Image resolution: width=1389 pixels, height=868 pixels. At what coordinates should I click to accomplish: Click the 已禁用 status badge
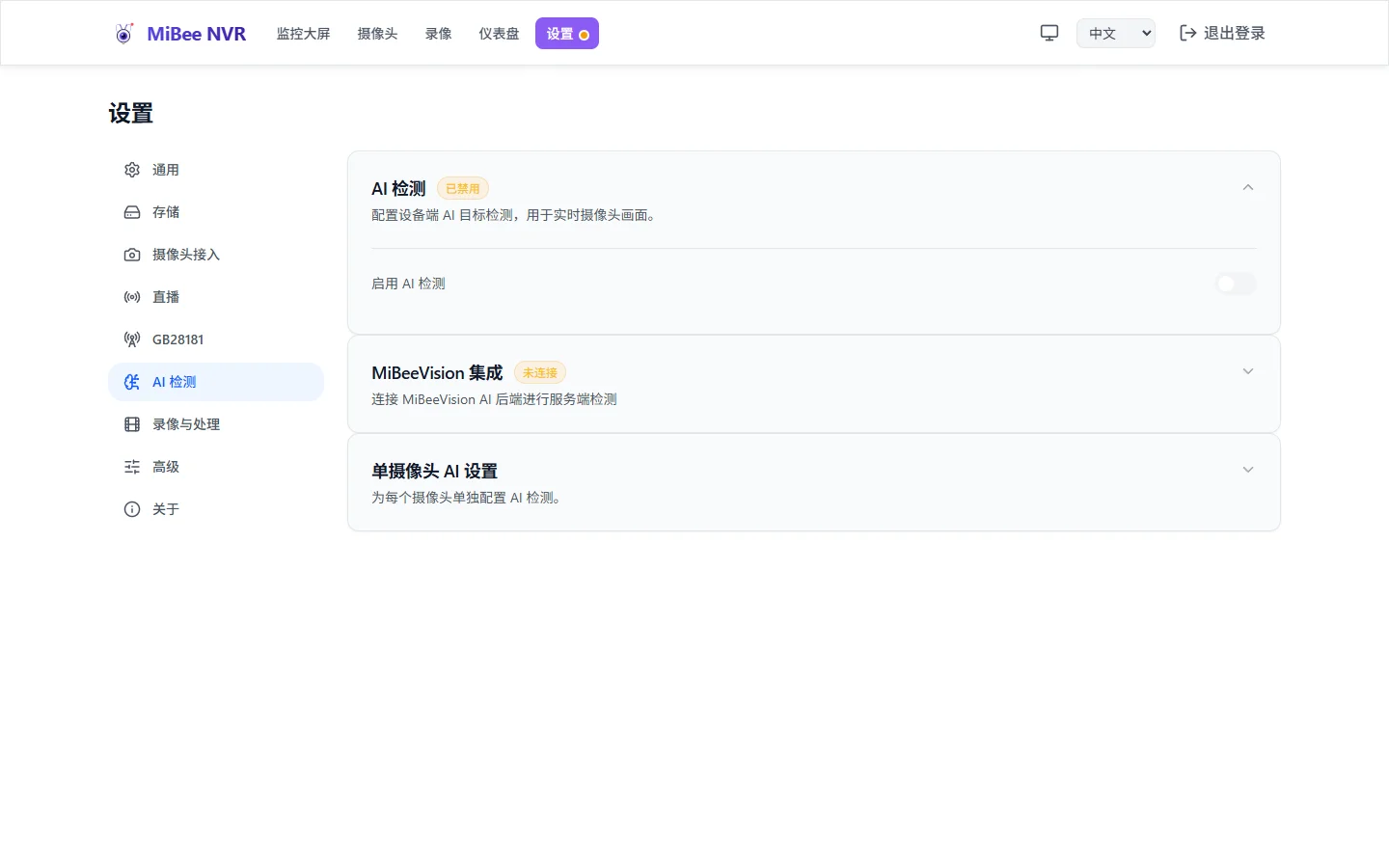(x=463, y=188)
